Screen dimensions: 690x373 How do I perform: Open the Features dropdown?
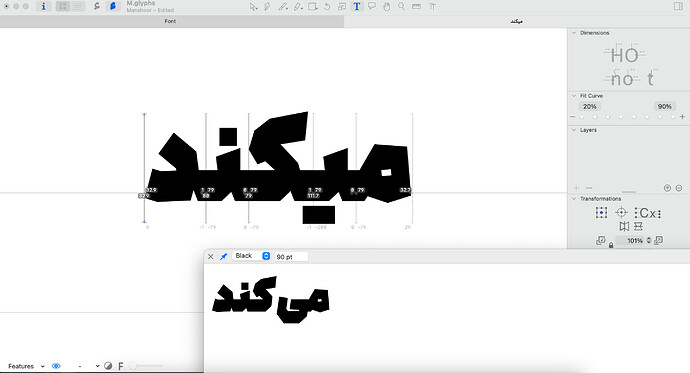tap(26, 366)
